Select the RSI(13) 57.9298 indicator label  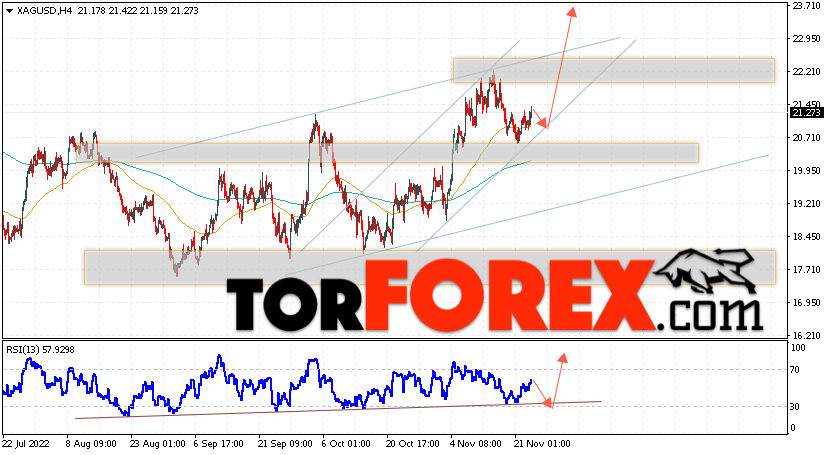[x=40, y=349]
